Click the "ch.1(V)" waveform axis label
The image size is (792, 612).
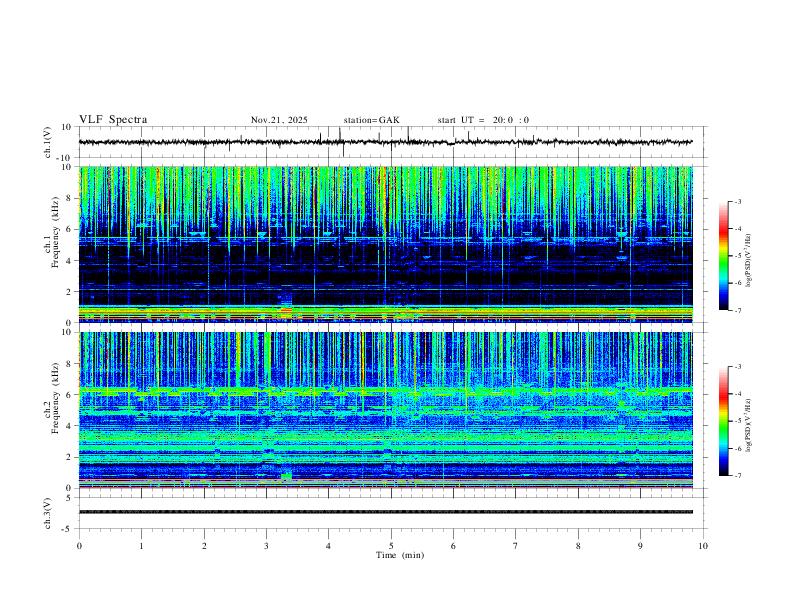[x=48, y=142]
